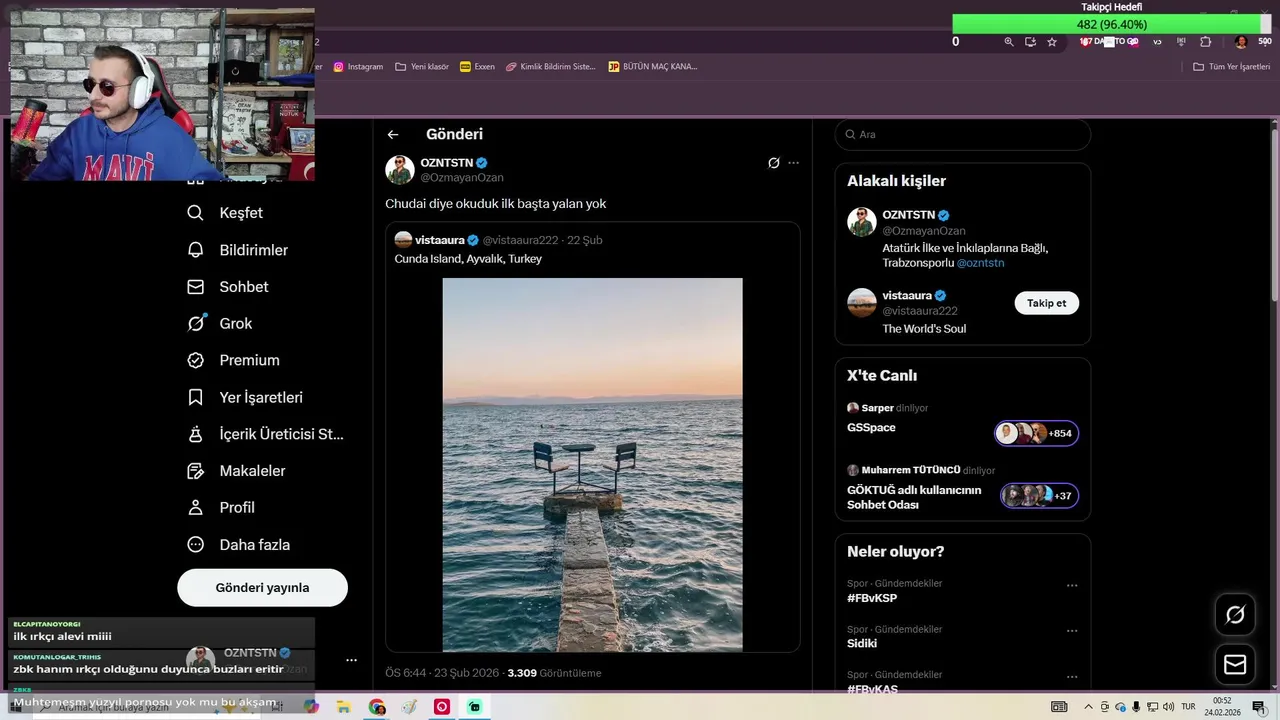Open the three-dot menu for #FBvKAS trend
Image resolution: width=1280 pixels, height=720 pixels.
point(1072,678)
